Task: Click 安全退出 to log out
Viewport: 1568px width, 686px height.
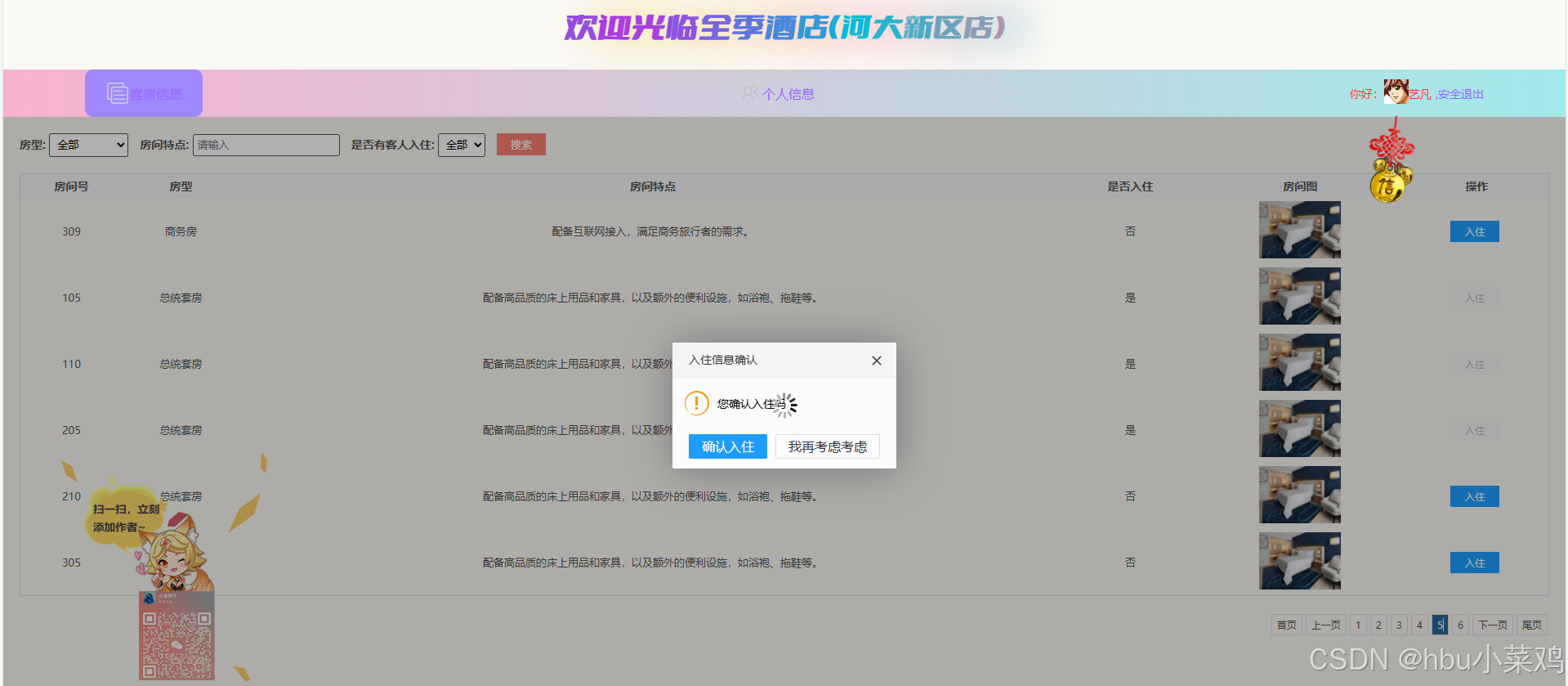Action: (x=1461, y=94)
